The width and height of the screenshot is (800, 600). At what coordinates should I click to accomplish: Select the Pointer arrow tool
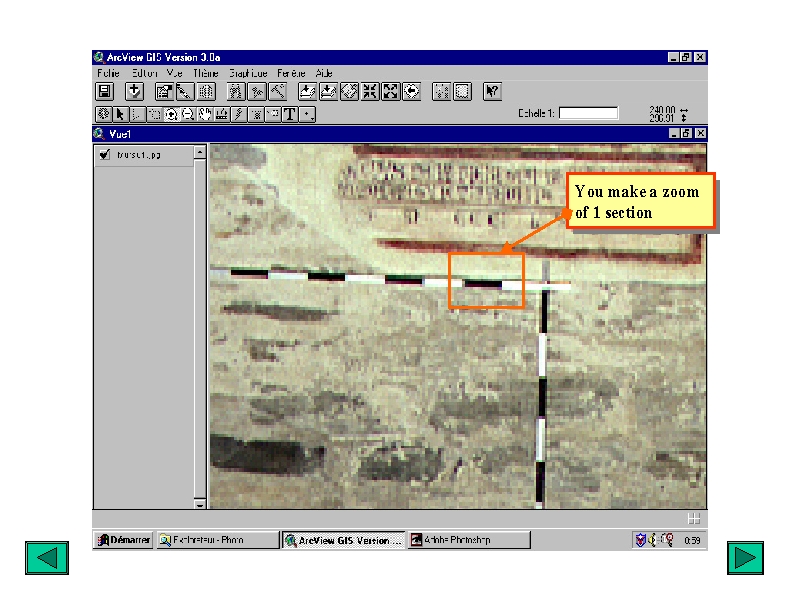120,114
